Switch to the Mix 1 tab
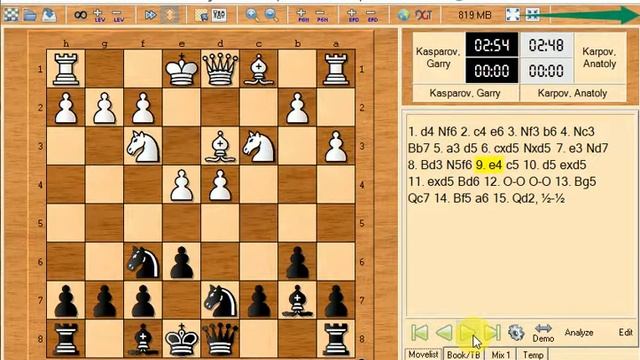This screenshot has width=640, height=360. coord(500,354)
